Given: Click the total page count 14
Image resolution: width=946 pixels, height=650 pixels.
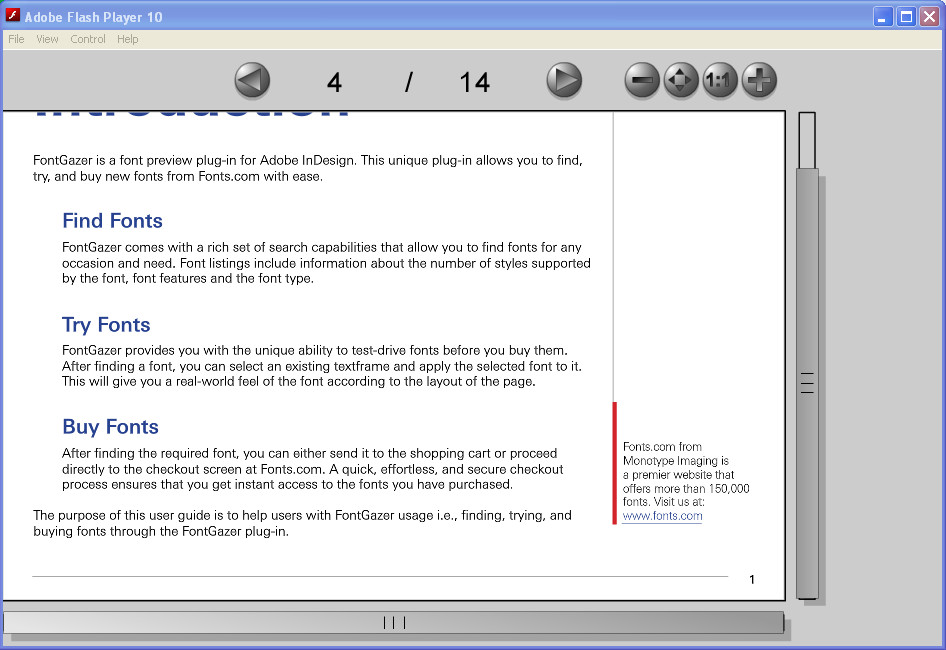Looking at the screenshot, I should 474,83.
